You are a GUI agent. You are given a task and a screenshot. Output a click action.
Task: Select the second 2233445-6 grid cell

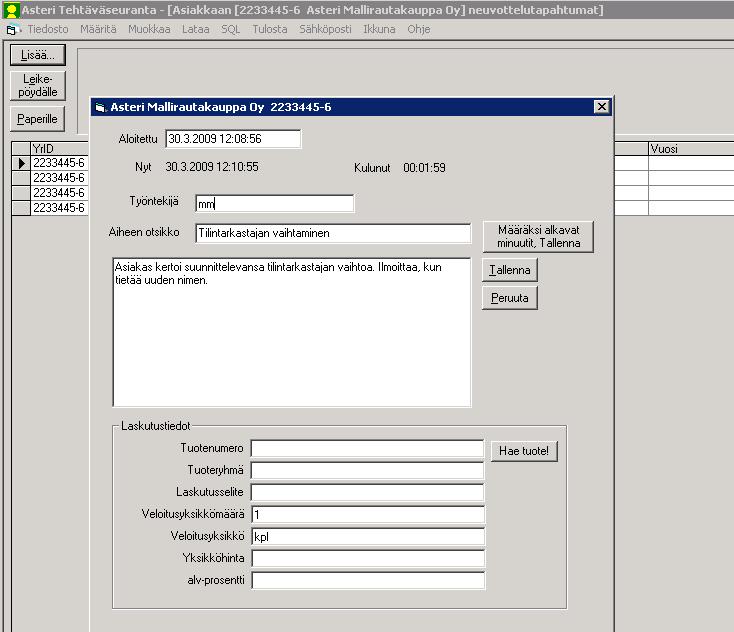pyautogui.click(x=59, y=178)
